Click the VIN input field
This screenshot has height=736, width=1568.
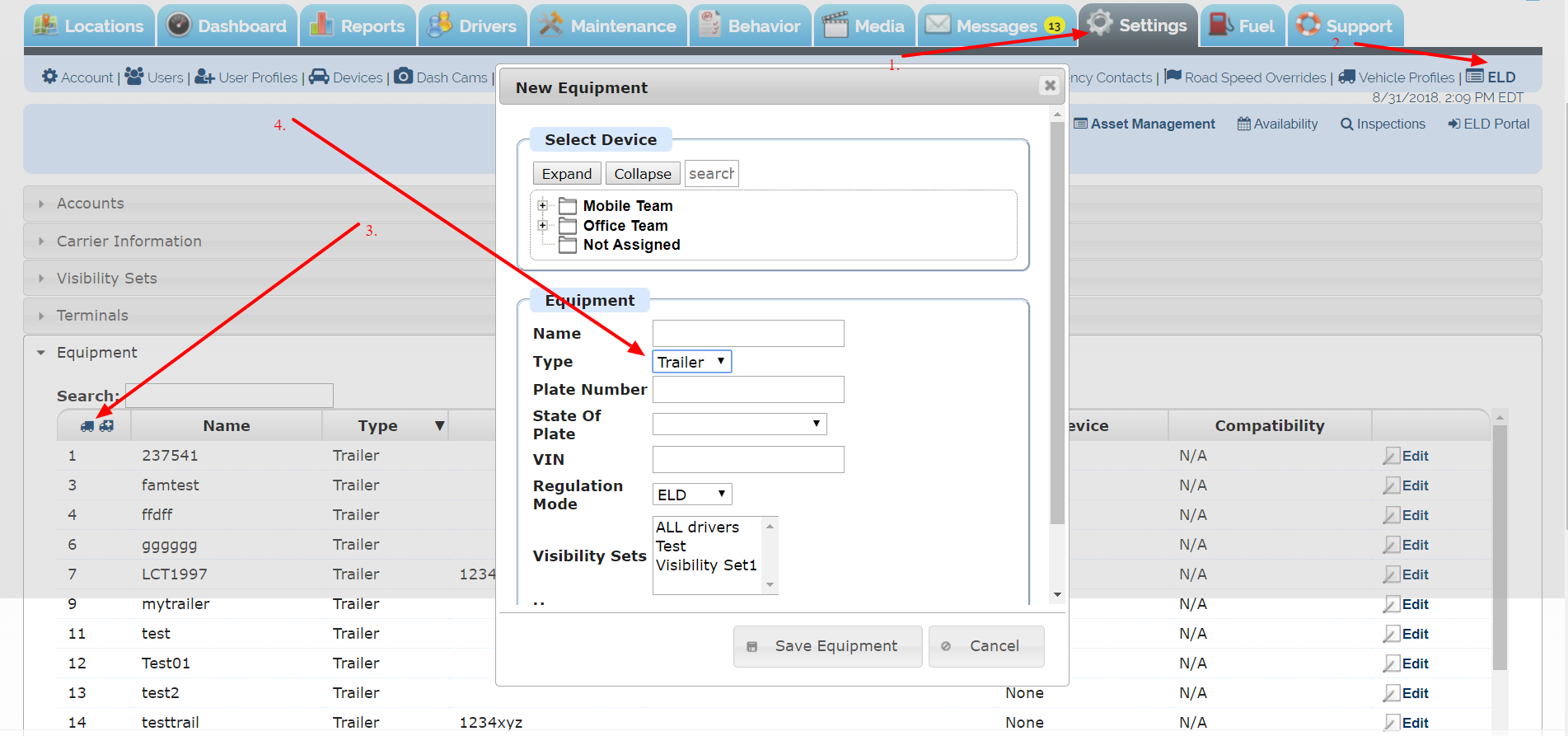tap(748, 459)
